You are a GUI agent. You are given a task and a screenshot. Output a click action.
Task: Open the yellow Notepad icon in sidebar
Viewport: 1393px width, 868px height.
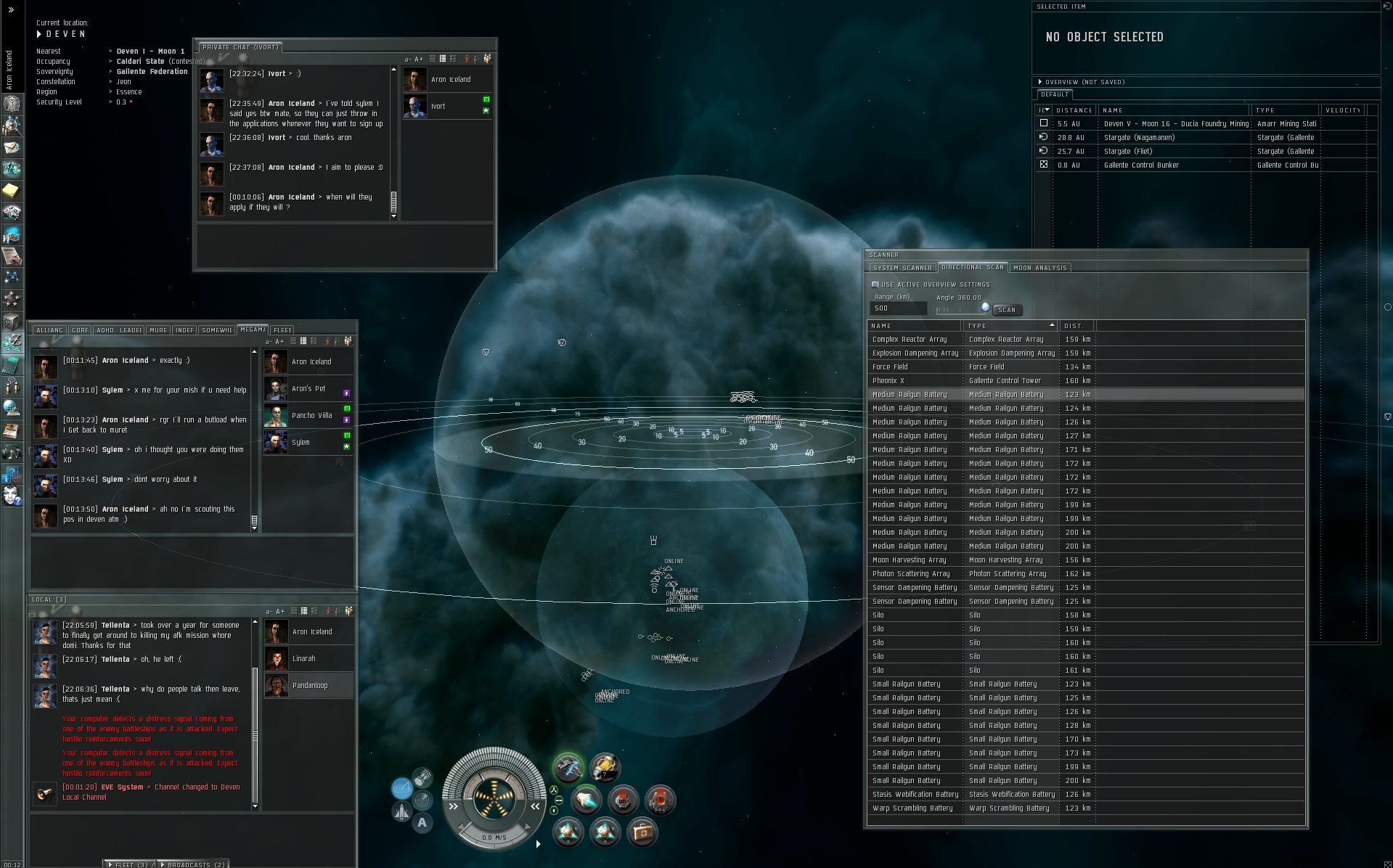[x=12, y=190]
